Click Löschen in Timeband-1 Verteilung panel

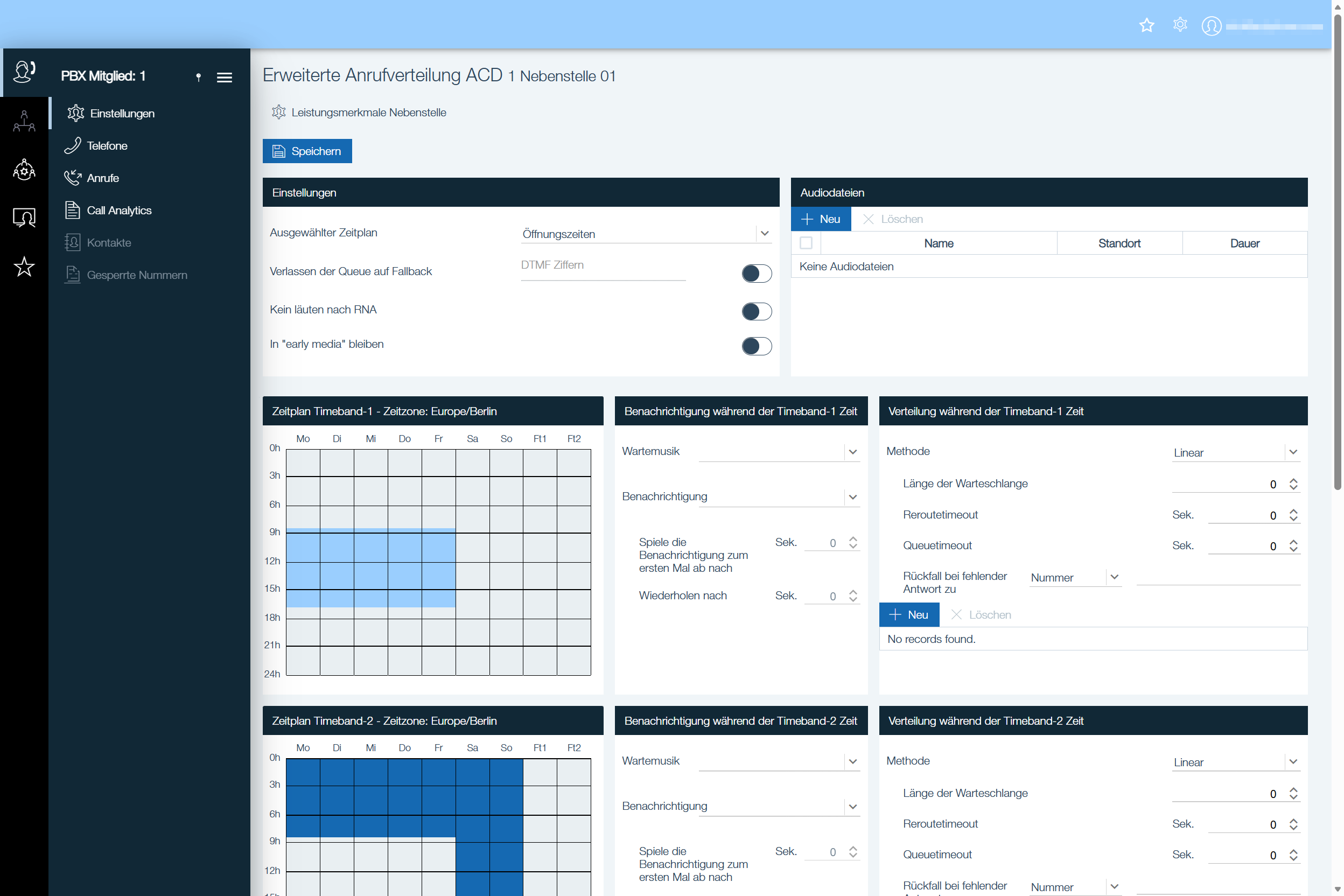click(x=981, y=614)
